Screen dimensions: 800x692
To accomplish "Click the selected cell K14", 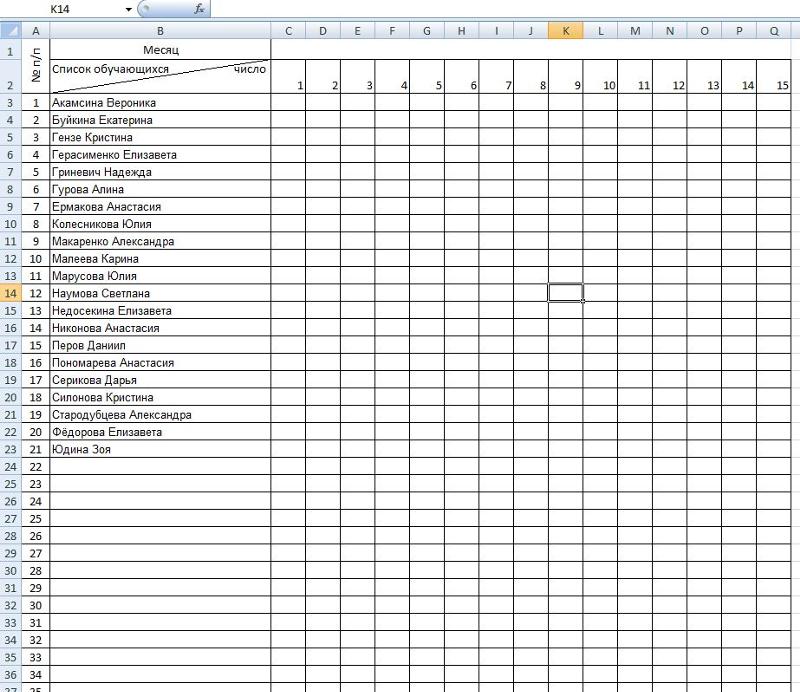I will click(x=566, y=293).
